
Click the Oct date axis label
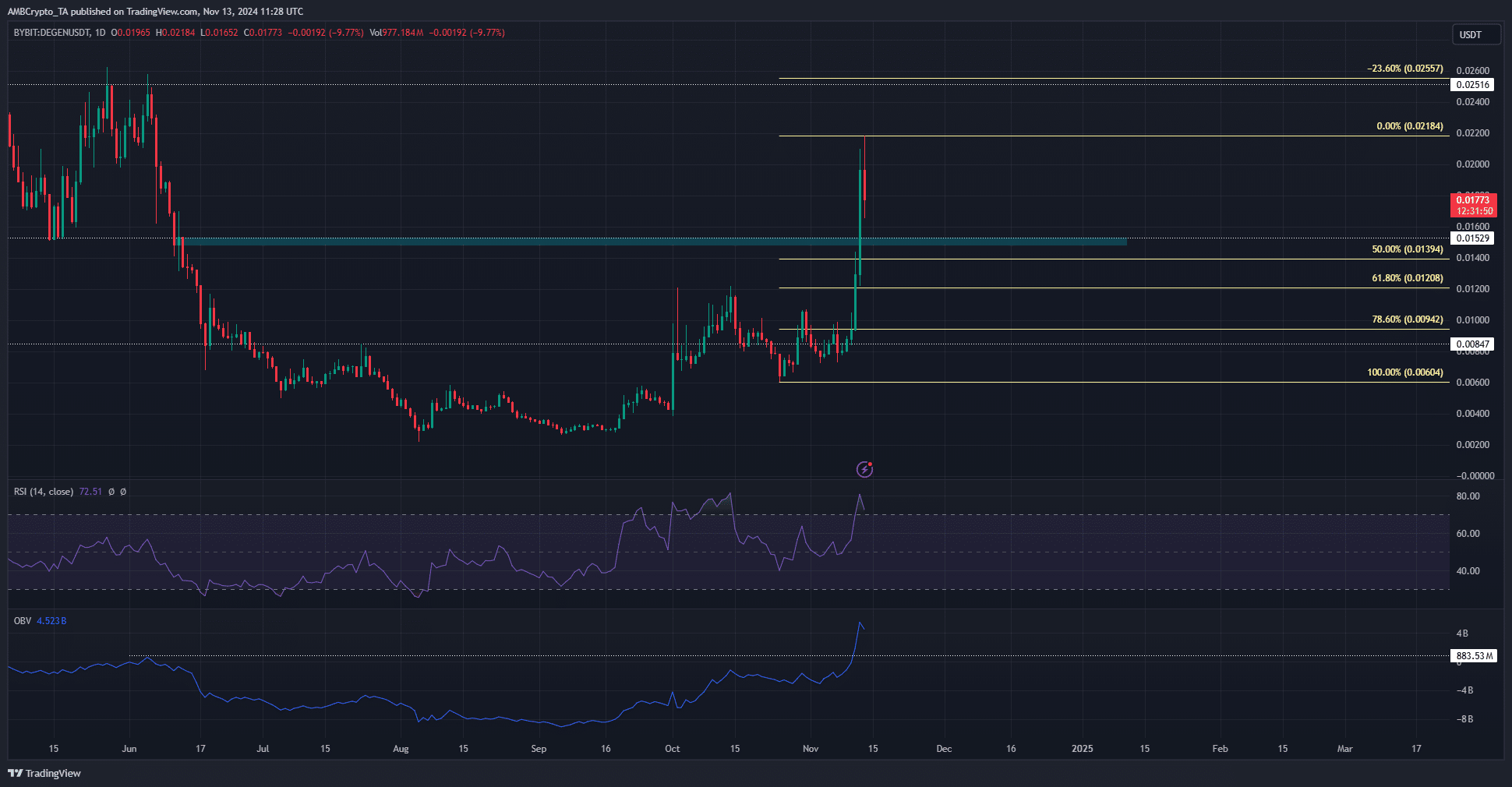click(672, 749)
